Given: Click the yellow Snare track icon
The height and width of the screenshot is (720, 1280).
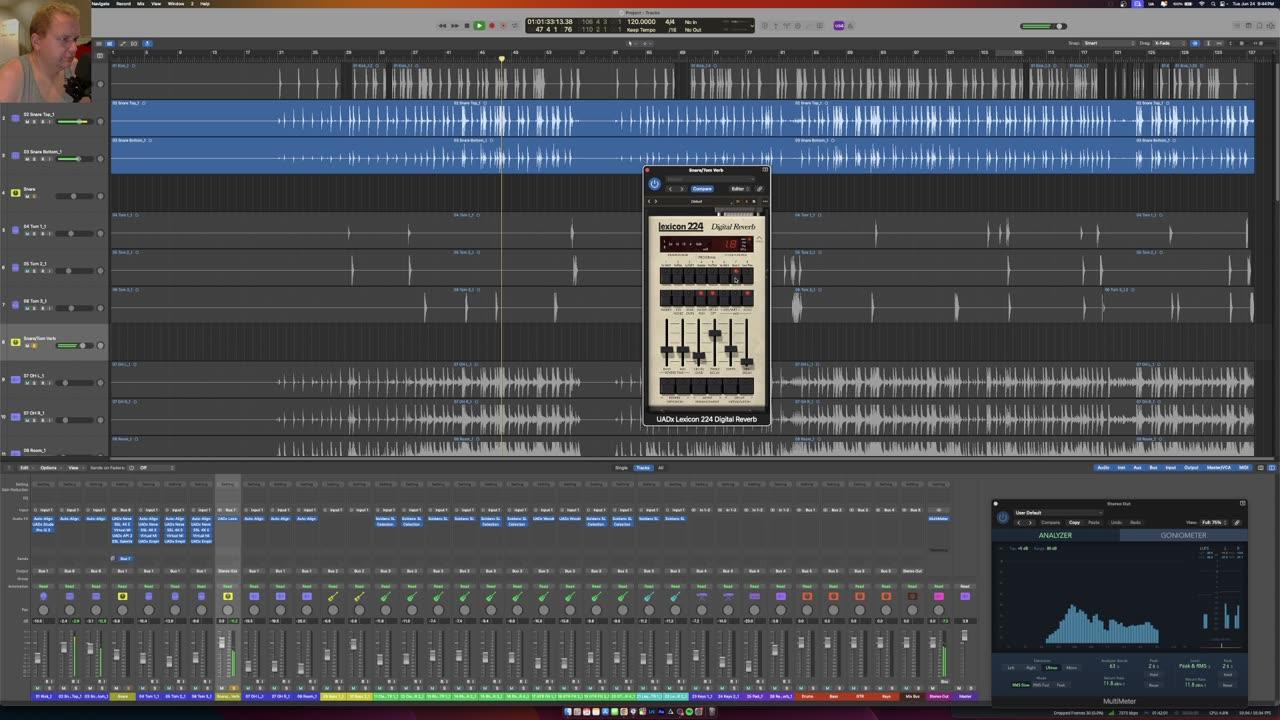Looking at the screenshot, I should pyautogui.click(x=15, y=192).
